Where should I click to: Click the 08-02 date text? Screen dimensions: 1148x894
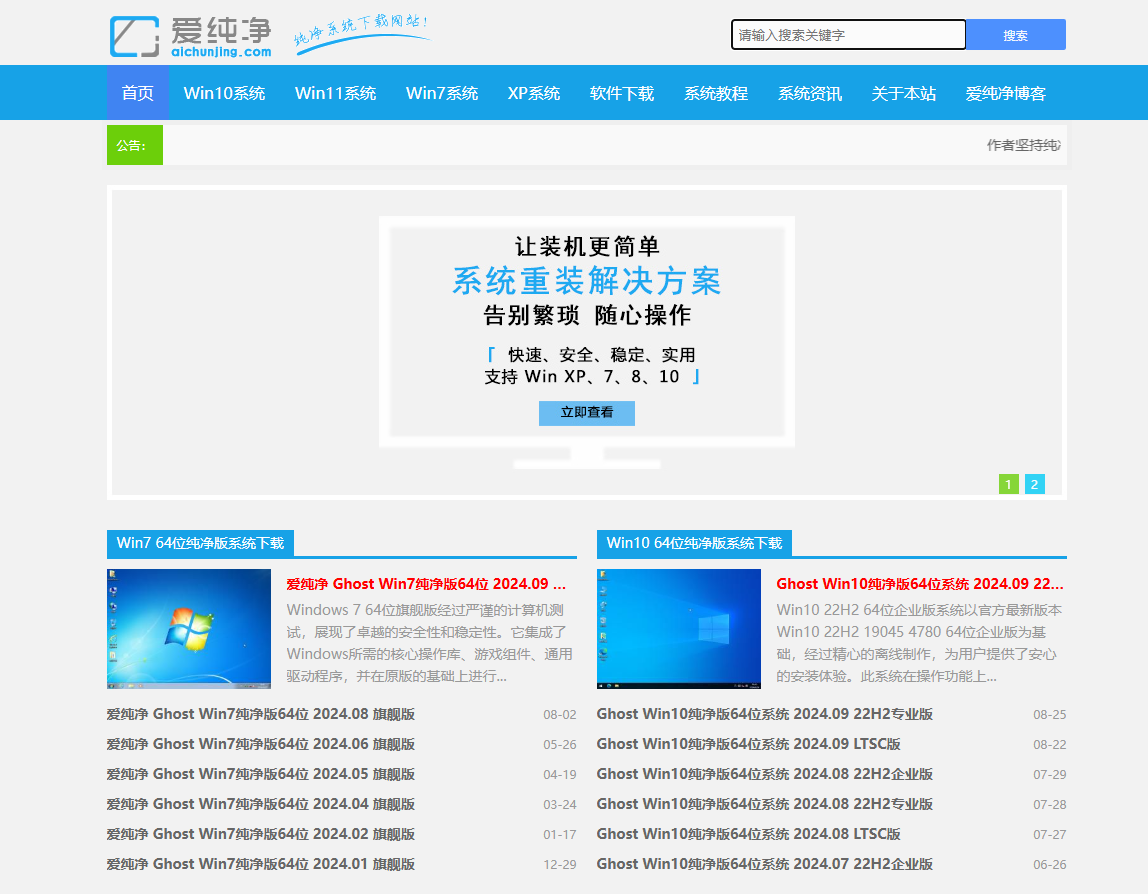tap(559, 715)
